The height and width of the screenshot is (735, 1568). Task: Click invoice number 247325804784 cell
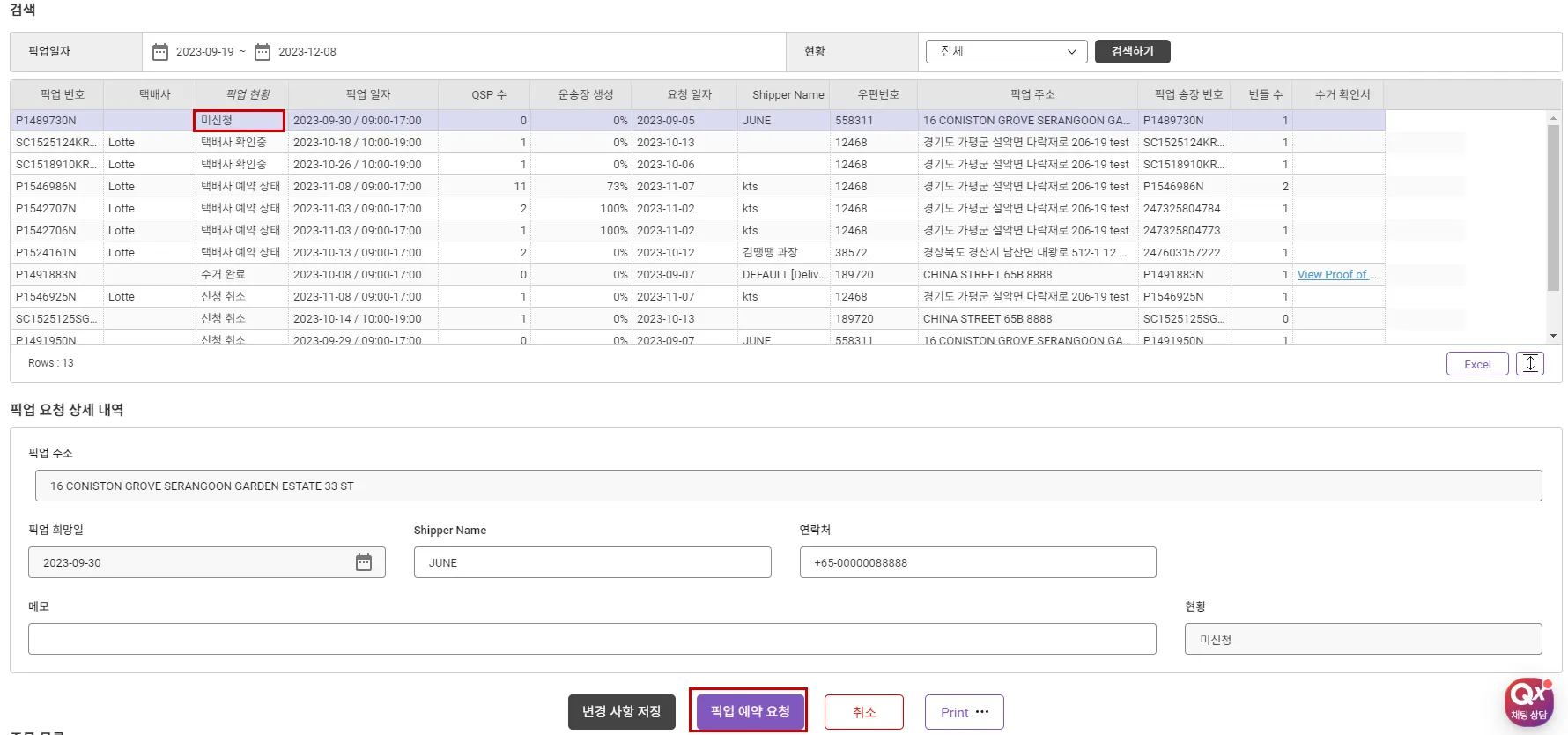[1184, 209]
